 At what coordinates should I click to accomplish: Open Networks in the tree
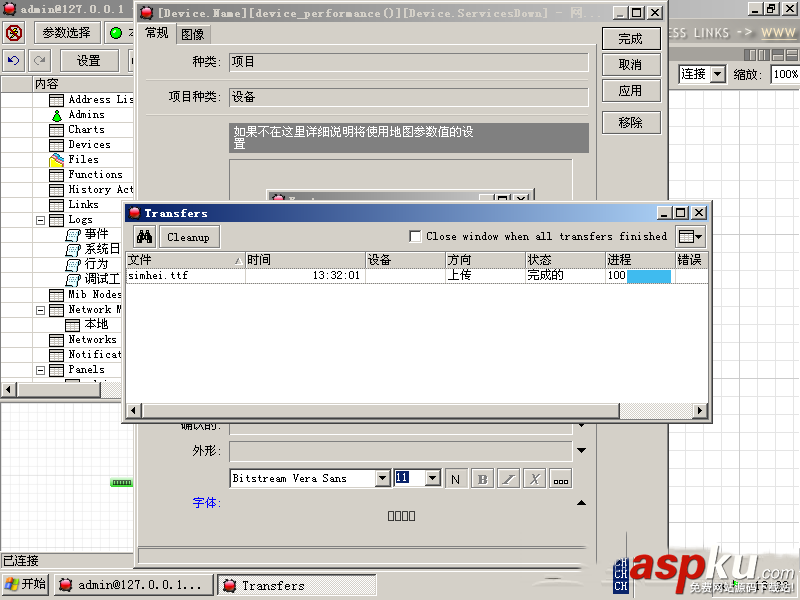(x=83, y=340)
